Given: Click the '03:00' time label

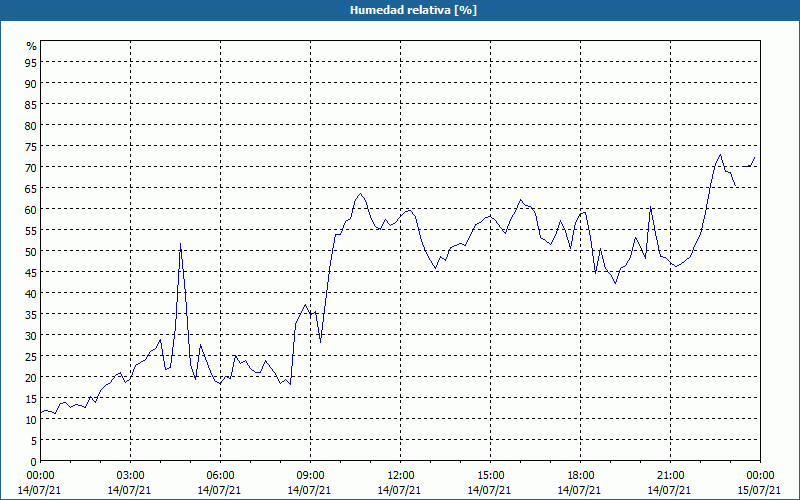Looking at the screenshot, I should coord(131,476).
